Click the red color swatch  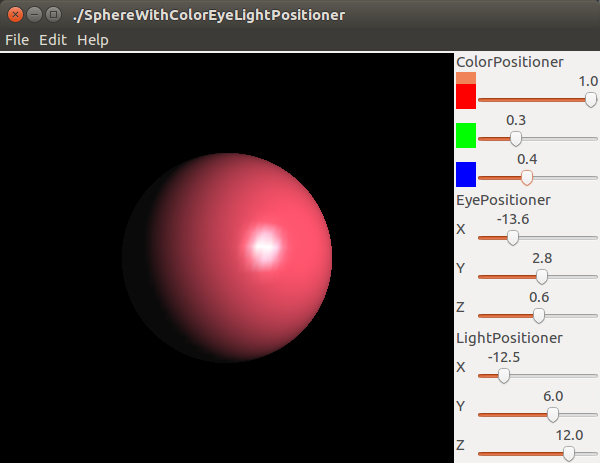click(466, 96)
